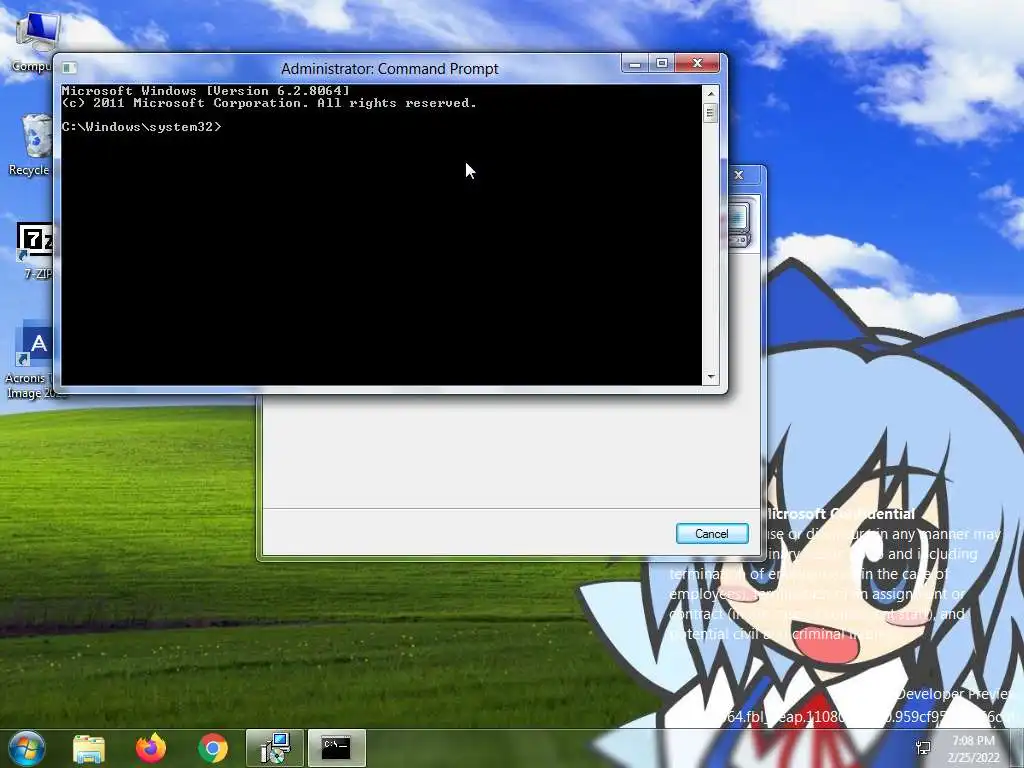Click the Command Prompt system menu icon
This screenshot has height=768, width=1024.
pos(69,68)
